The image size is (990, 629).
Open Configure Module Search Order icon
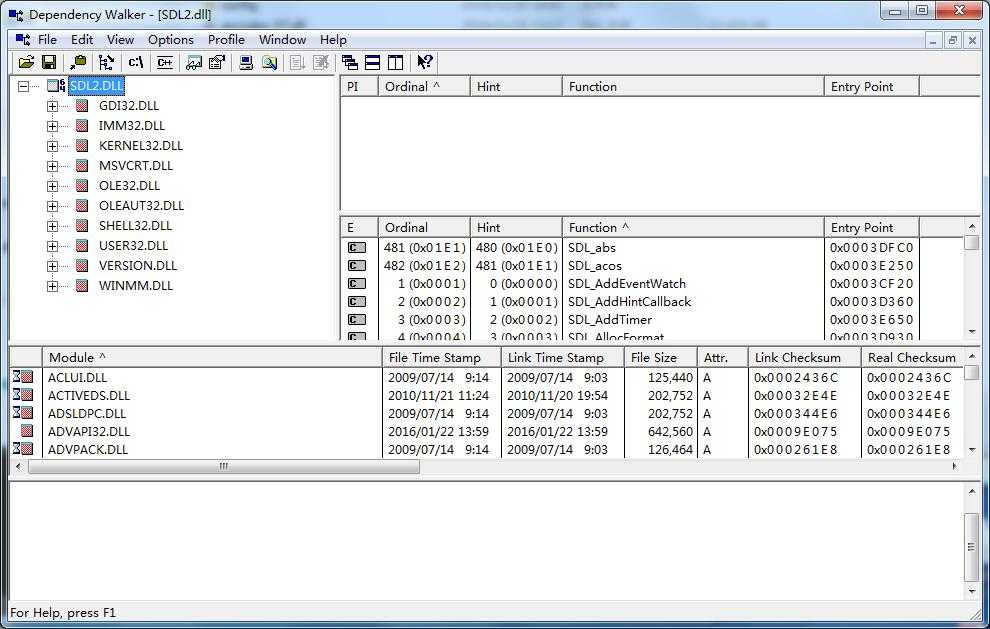click(x=270, y=62)
